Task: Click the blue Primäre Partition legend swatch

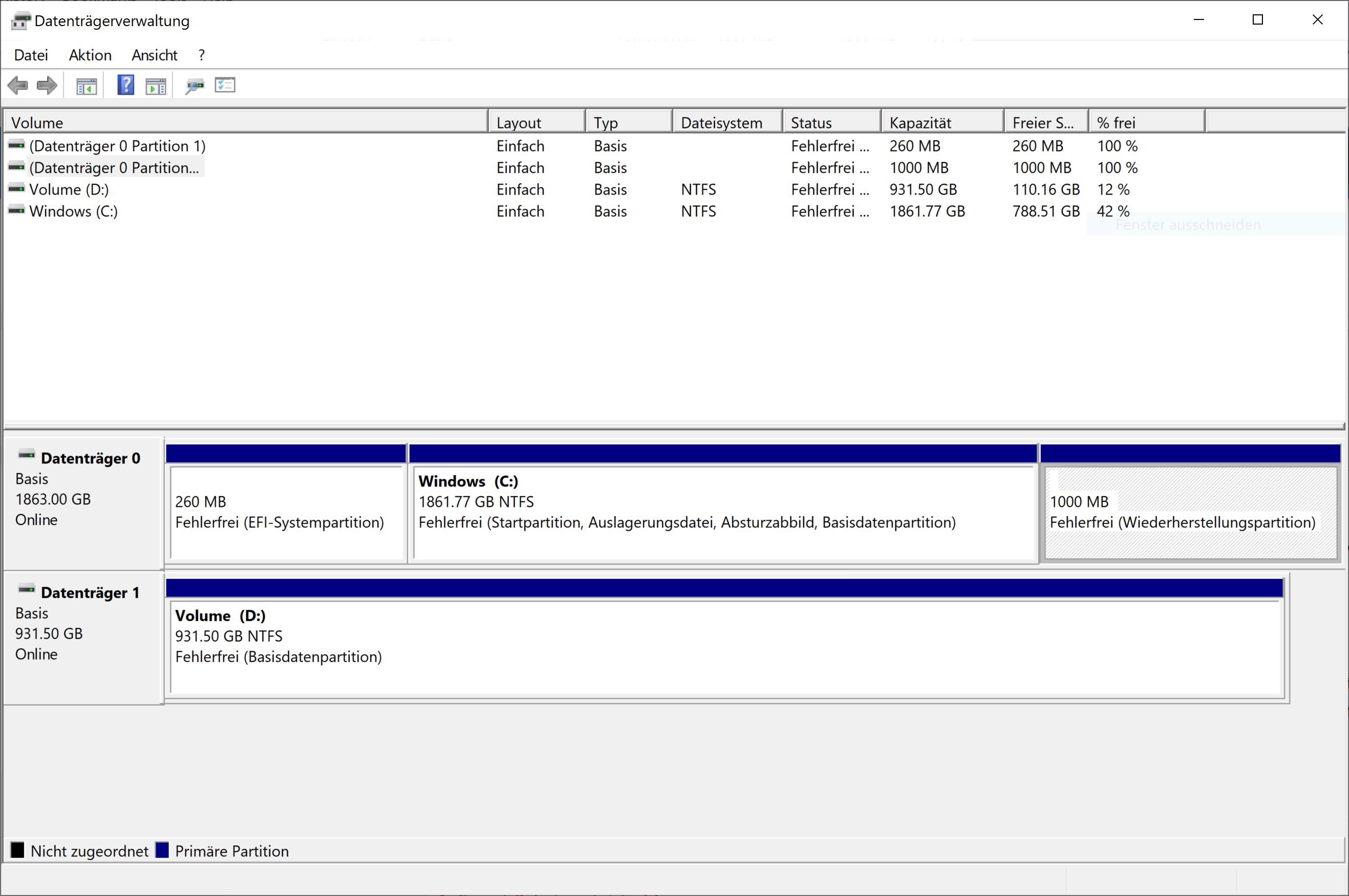Action: pos(162,850)
